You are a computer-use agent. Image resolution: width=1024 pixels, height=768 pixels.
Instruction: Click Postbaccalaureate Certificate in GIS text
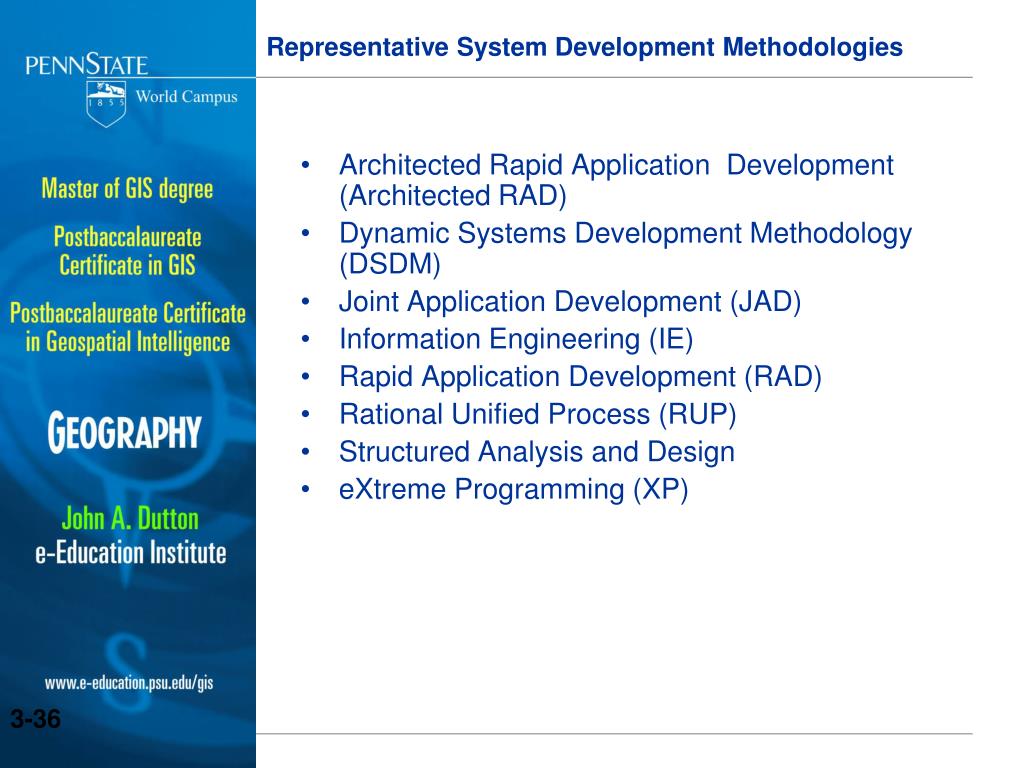click(127, 251)
